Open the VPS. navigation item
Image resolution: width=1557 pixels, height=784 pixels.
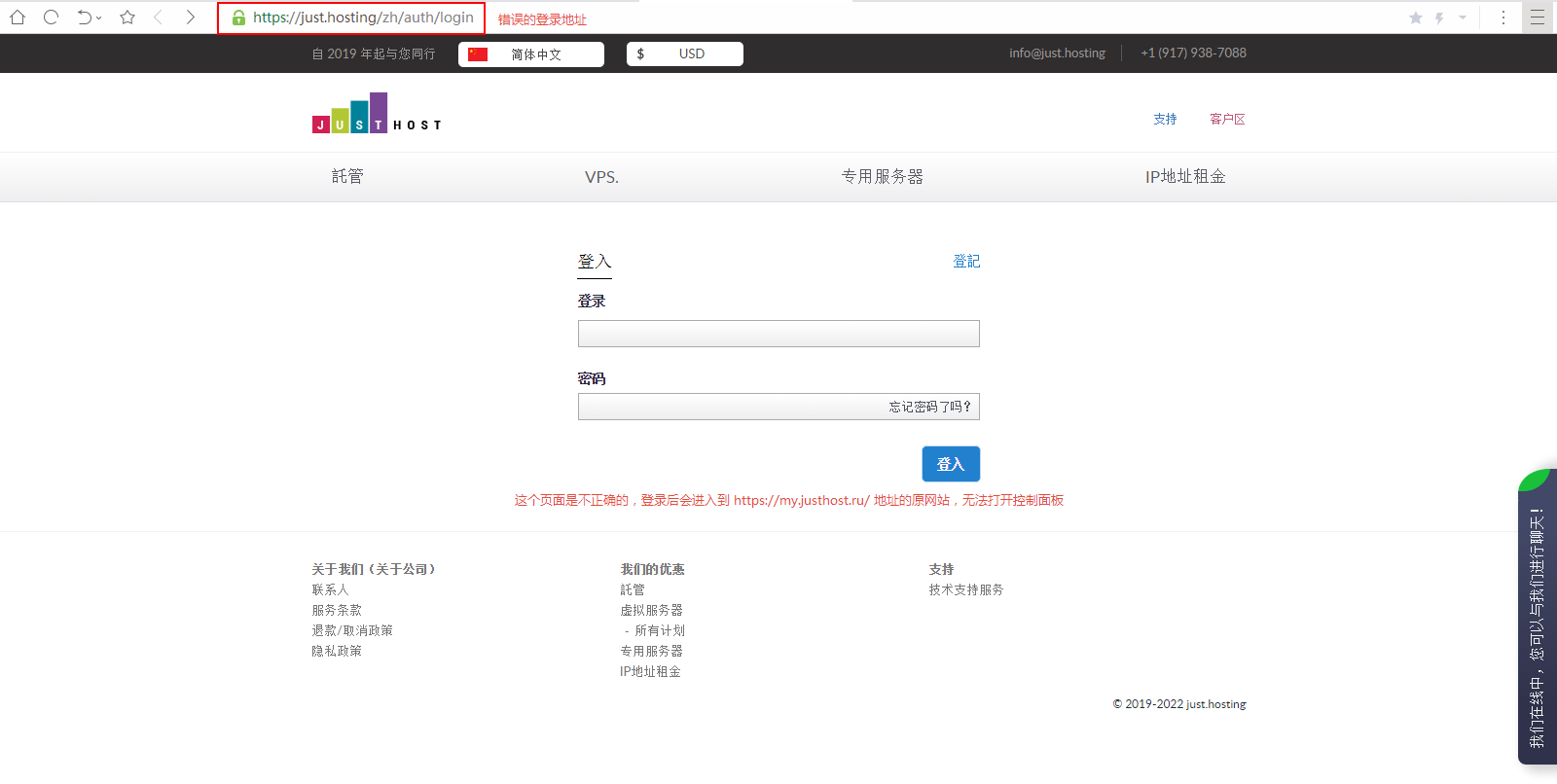(x=601, y=177)
